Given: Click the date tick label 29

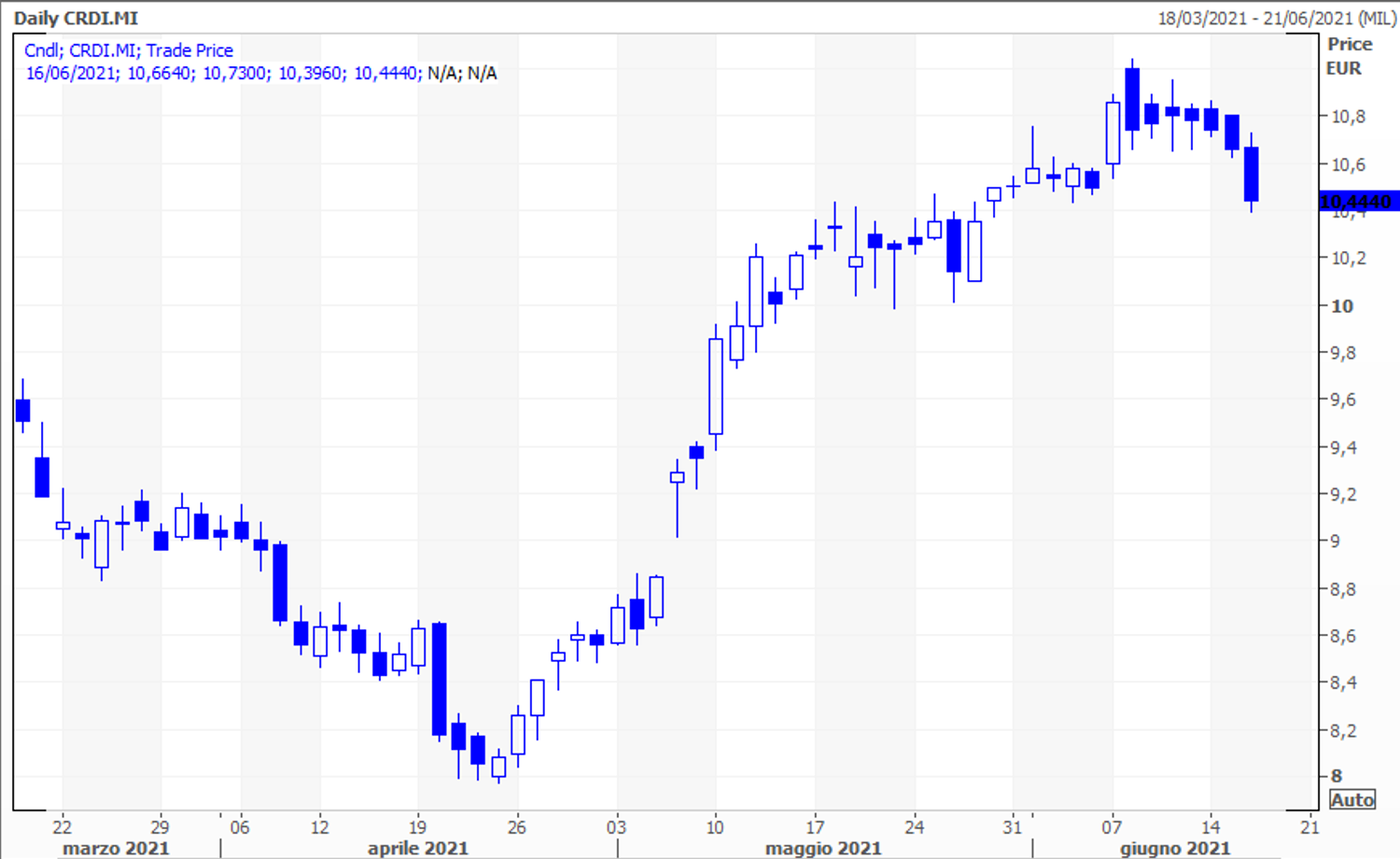Looking at the screenshot, I should click(160, 826).
